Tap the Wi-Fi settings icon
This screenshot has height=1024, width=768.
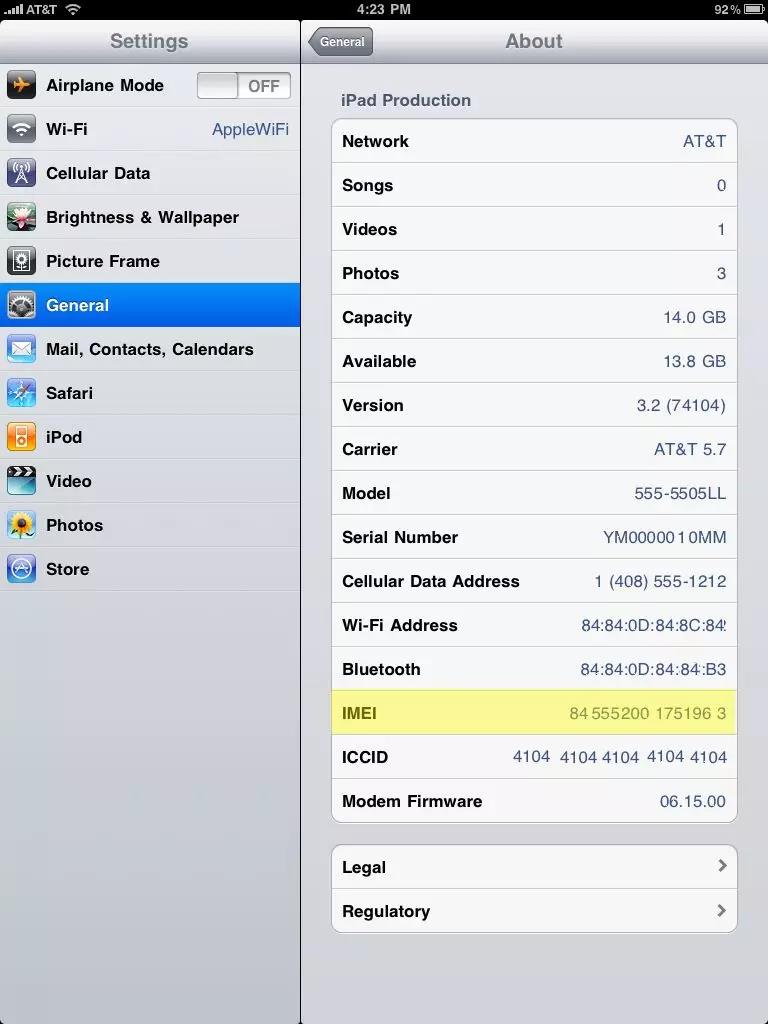coord(22,129)
